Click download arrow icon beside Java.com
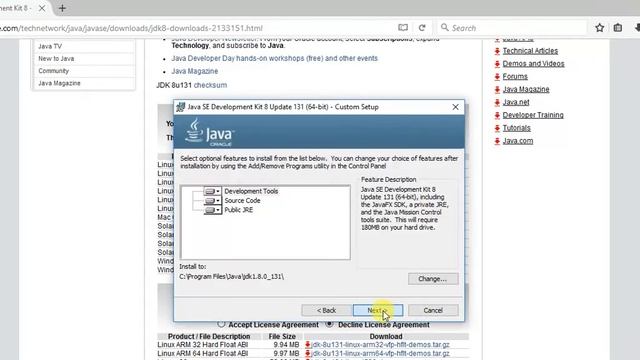640x360 pixels. 497,141
